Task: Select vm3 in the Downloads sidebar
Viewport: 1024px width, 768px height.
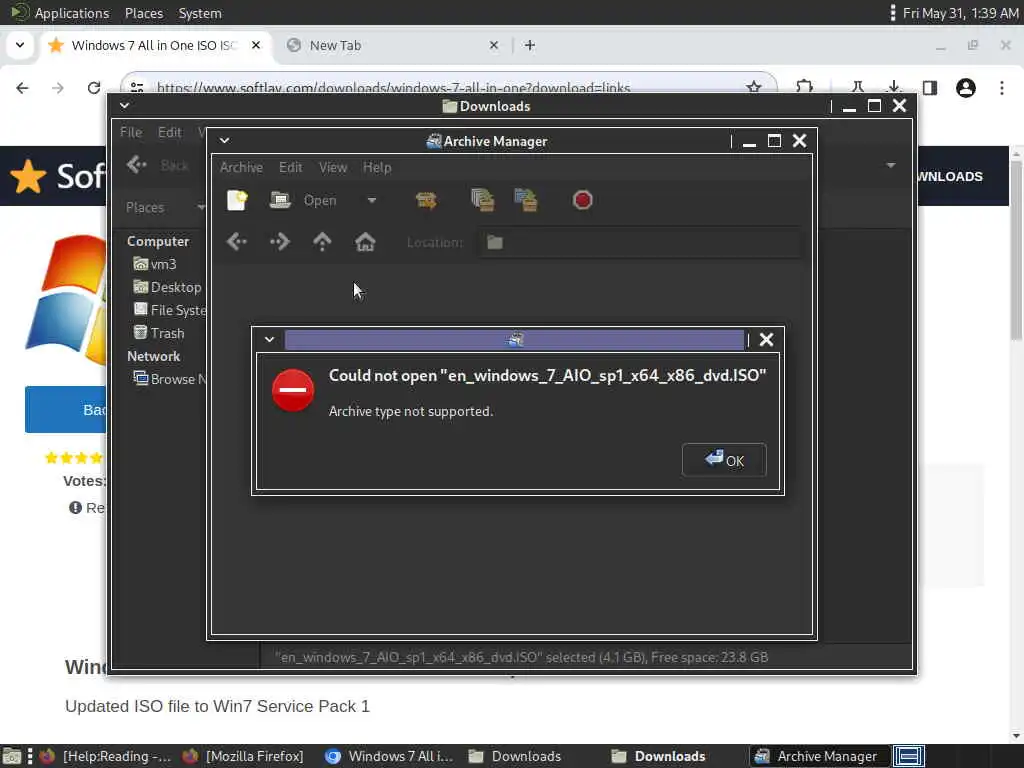Action: (155, 264)
